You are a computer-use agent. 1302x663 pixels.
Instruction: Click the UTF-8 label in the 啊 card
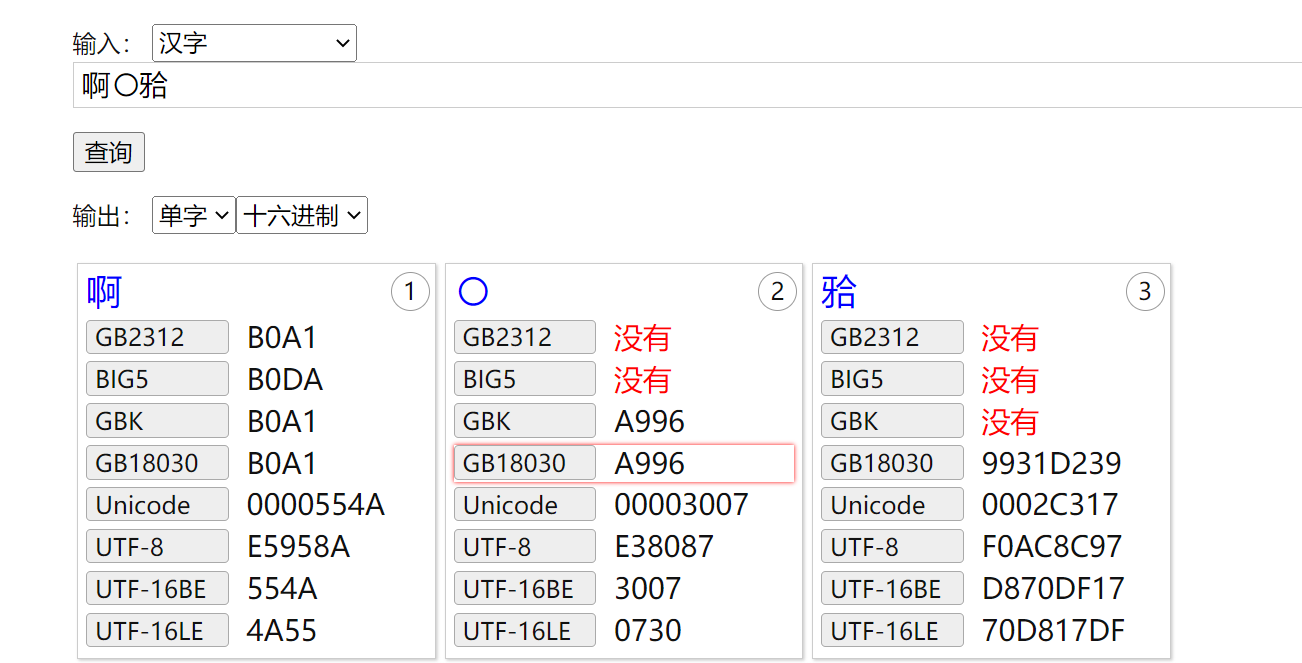(157, 547)
